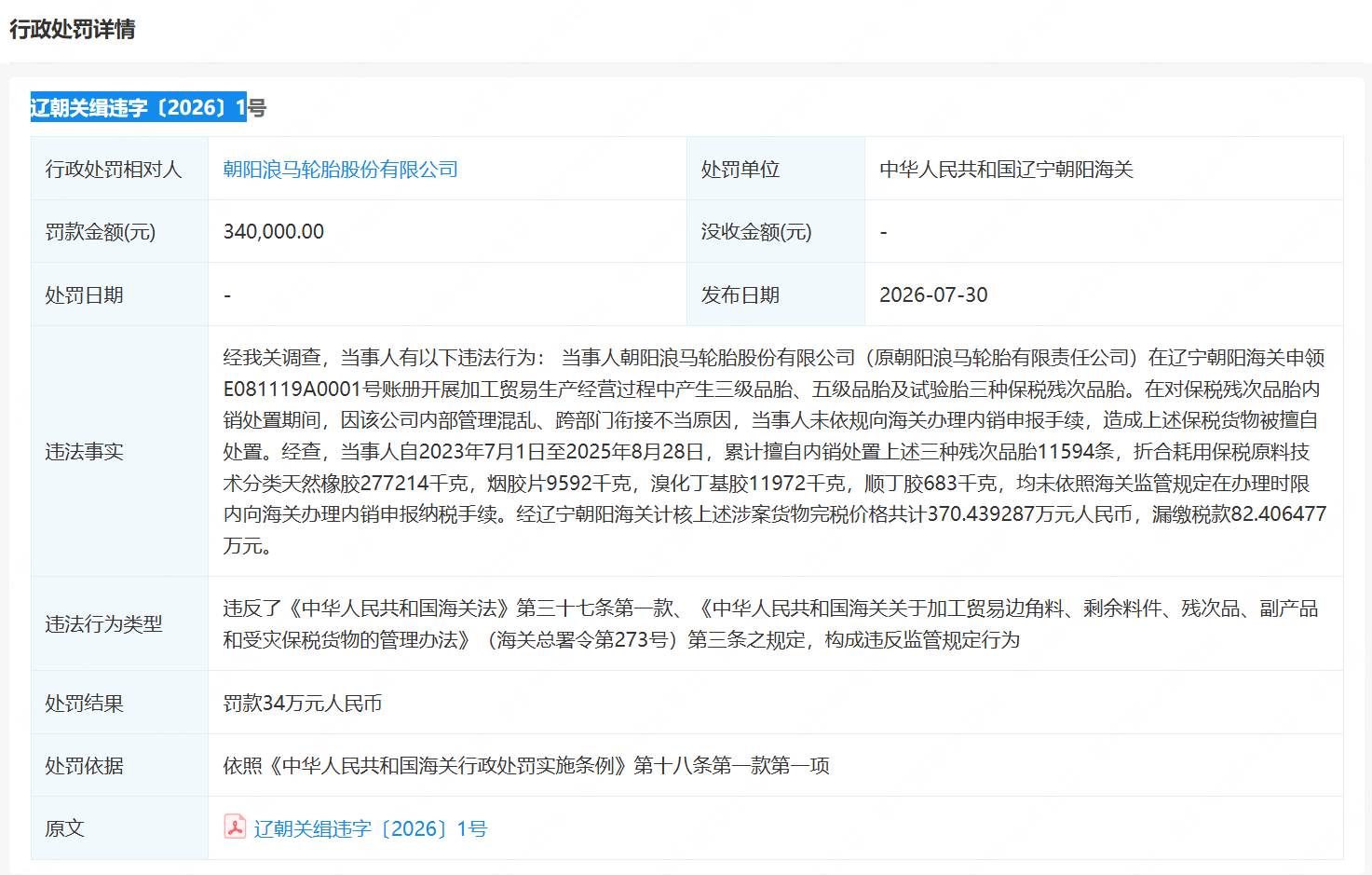Click the 违法事实 row label
Image resolution: width=1372 pixels, height=875 pixels.
(84, 452)
